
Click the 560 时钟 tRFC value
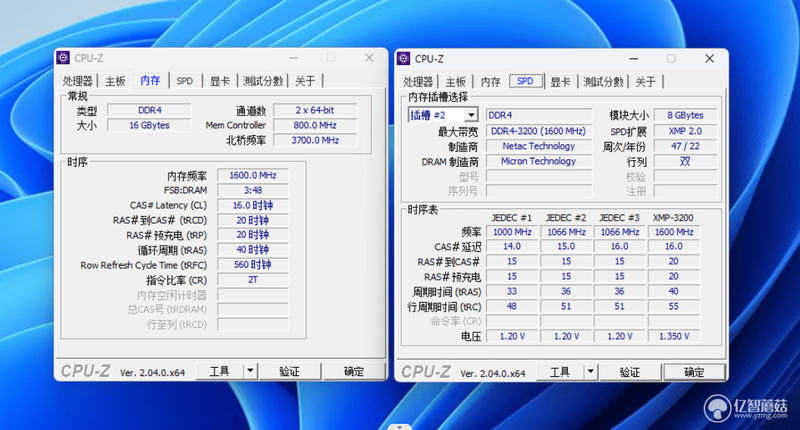point(253,265)
